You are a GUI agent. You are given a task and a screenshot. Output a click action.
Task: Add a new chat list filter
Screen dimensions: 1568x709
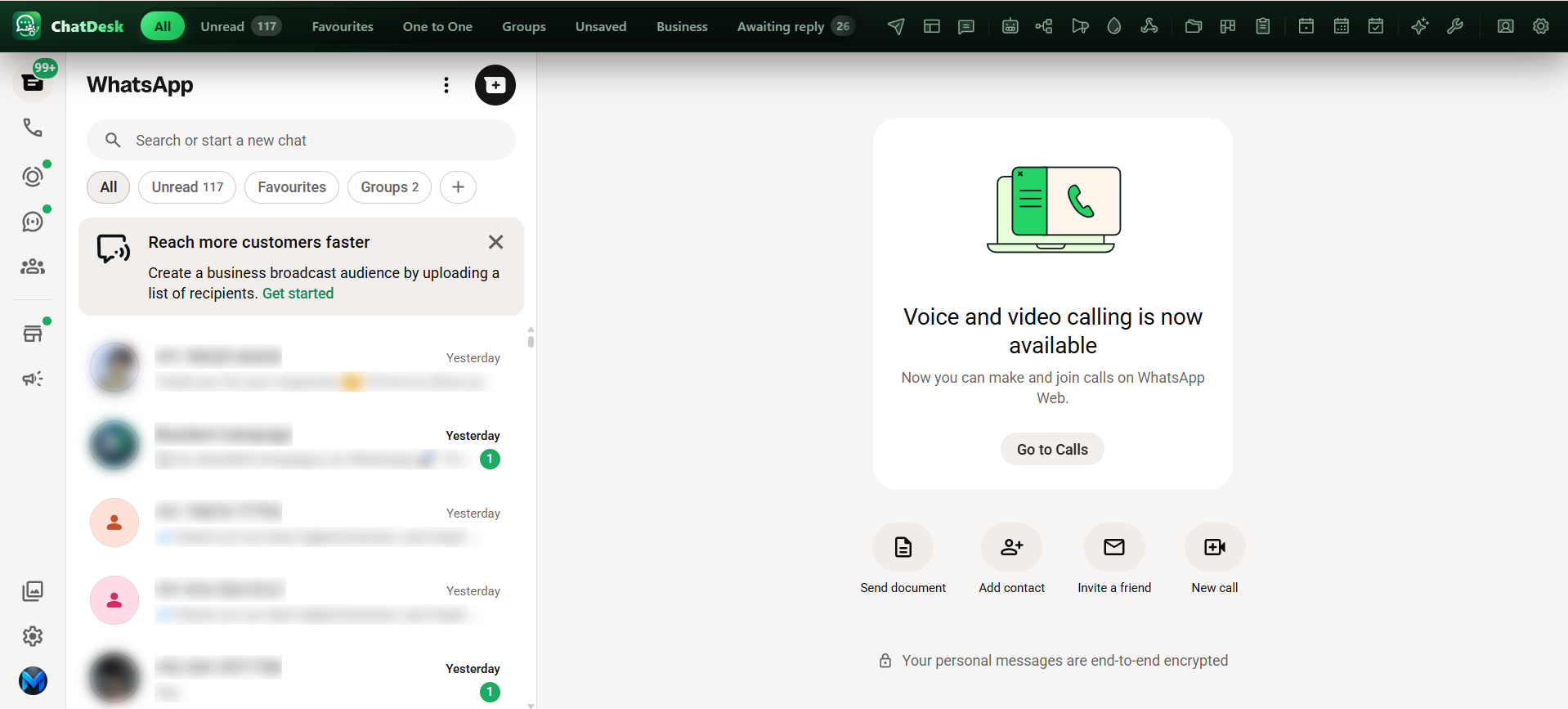click(x=458, y=187)
